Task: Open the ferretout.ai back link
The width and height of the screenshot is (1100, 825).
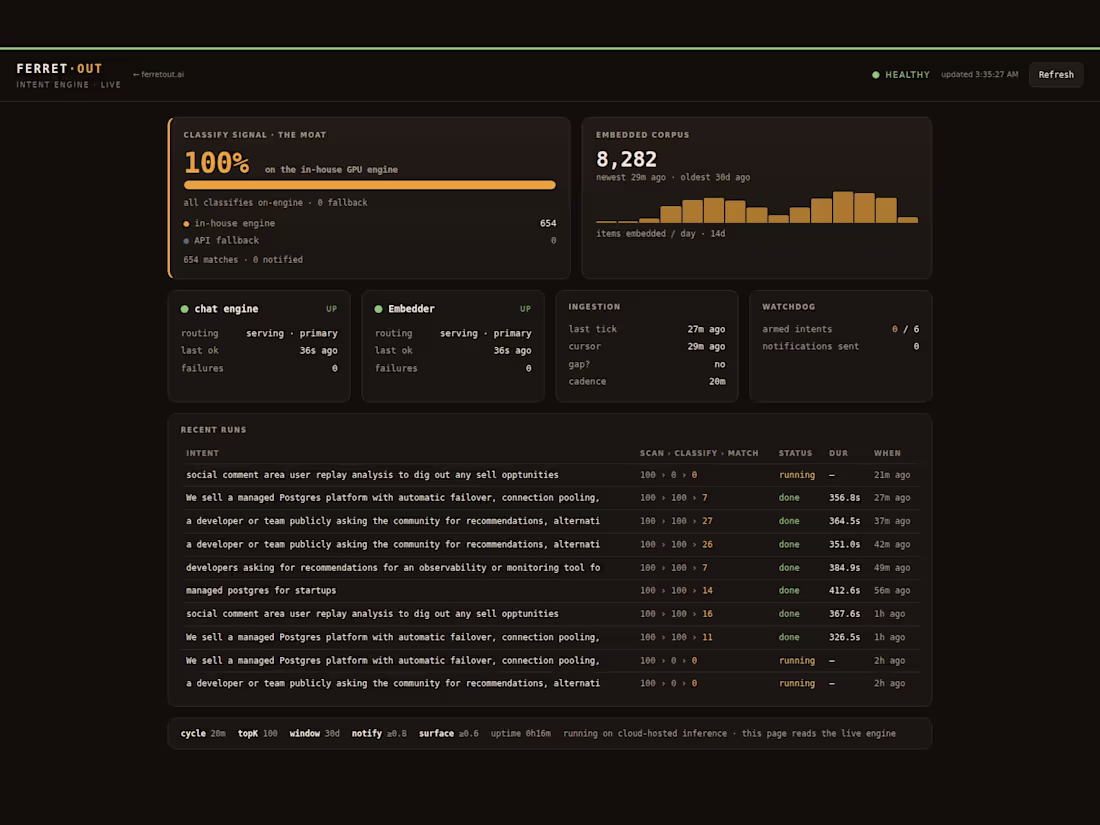Action: click(159, 74)
